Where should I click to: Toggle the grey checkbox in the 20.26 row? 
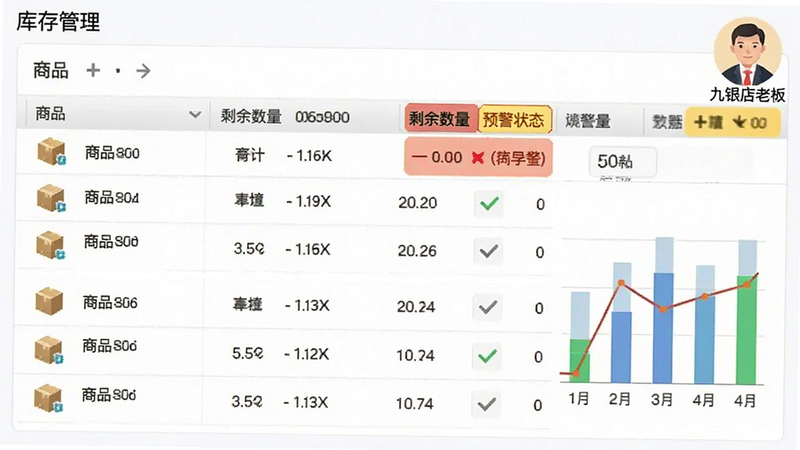[x=488, y=251]
